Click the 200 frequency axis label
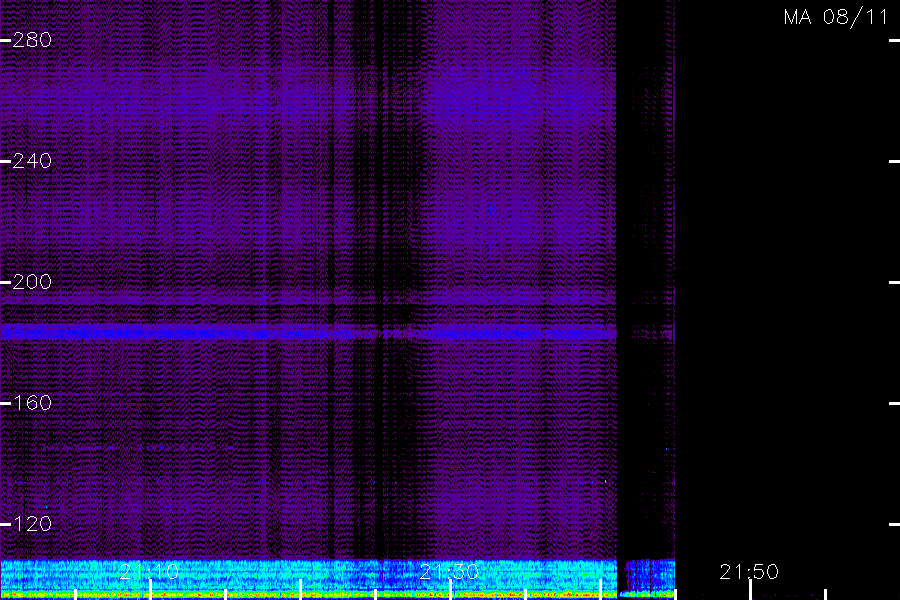The image size is (900, 600). (32, 282)
